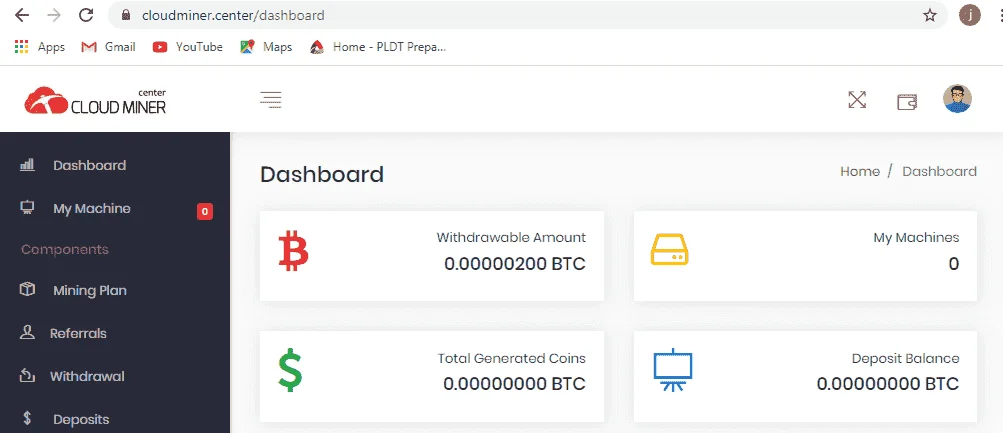This screenshot has height=433, width=1003.
Task: Click the browser forward arrow
Action: coord(54,15)
